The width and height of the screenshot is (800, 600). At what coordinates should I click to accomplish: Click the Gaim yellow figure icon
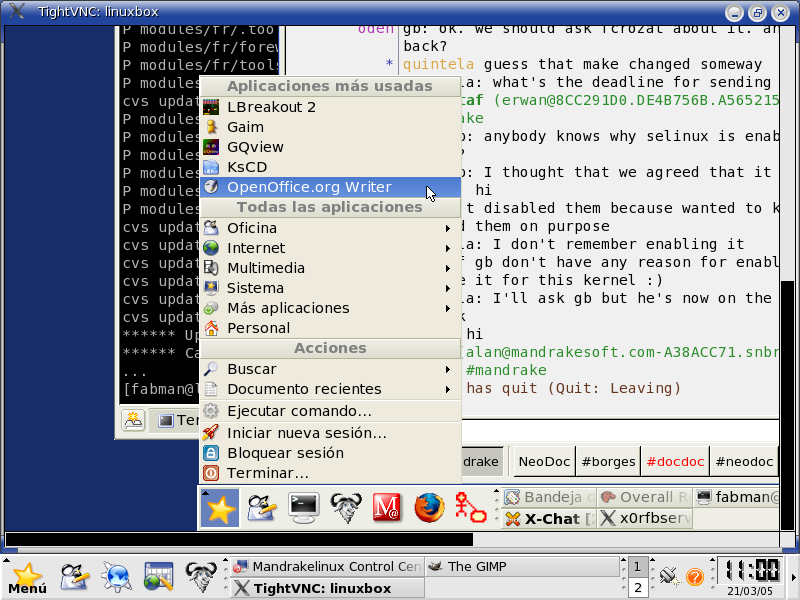point(211,127)
